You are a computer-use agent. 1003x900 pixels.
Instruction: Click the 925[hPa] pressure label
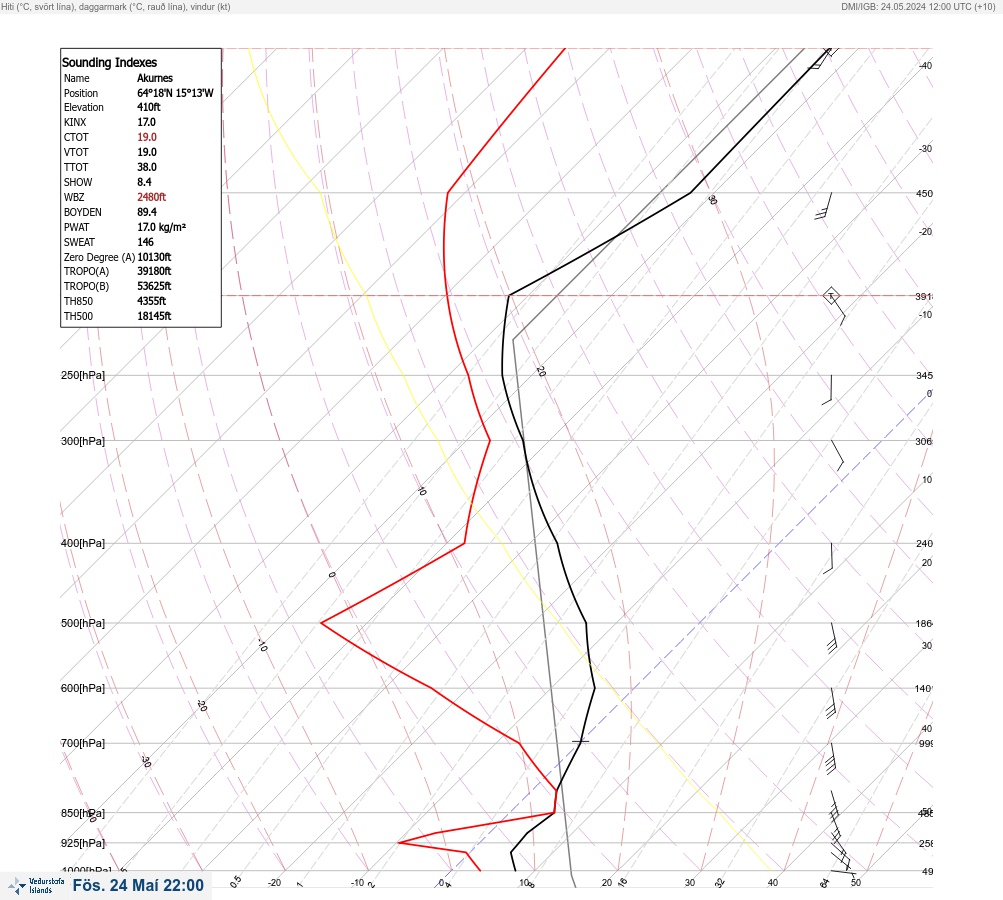coord(83,843)
